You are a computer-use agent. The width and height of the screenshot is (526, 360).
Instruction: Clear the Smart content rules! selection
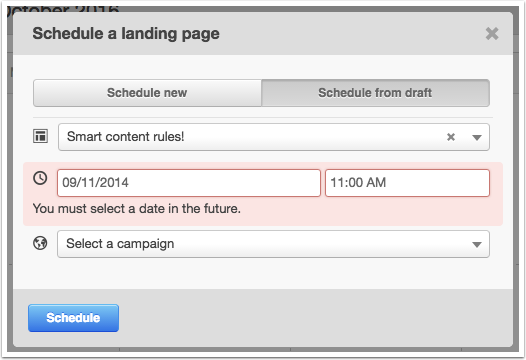click(x=451, y=137)
